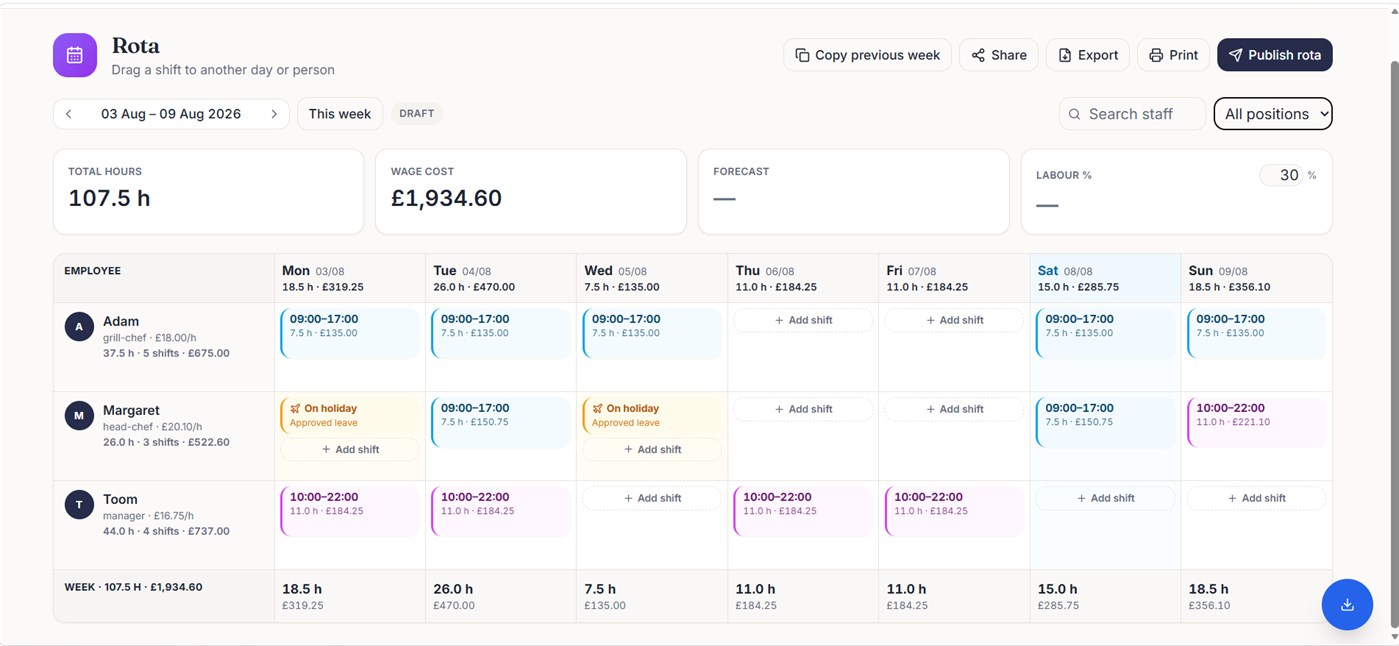This screenshot has width=1399, height=646.
Task: Click the Forecast card
Action: (x=854, y=192)
